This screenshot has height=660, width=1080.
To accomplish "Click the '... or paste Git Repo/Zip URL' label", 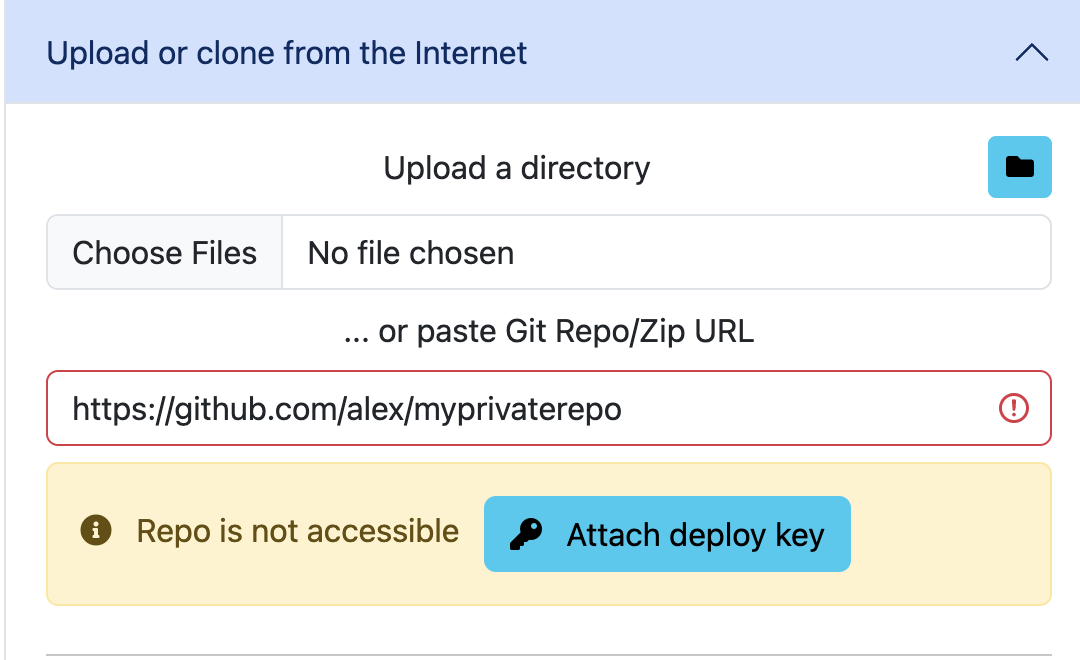I will point(548,331).
